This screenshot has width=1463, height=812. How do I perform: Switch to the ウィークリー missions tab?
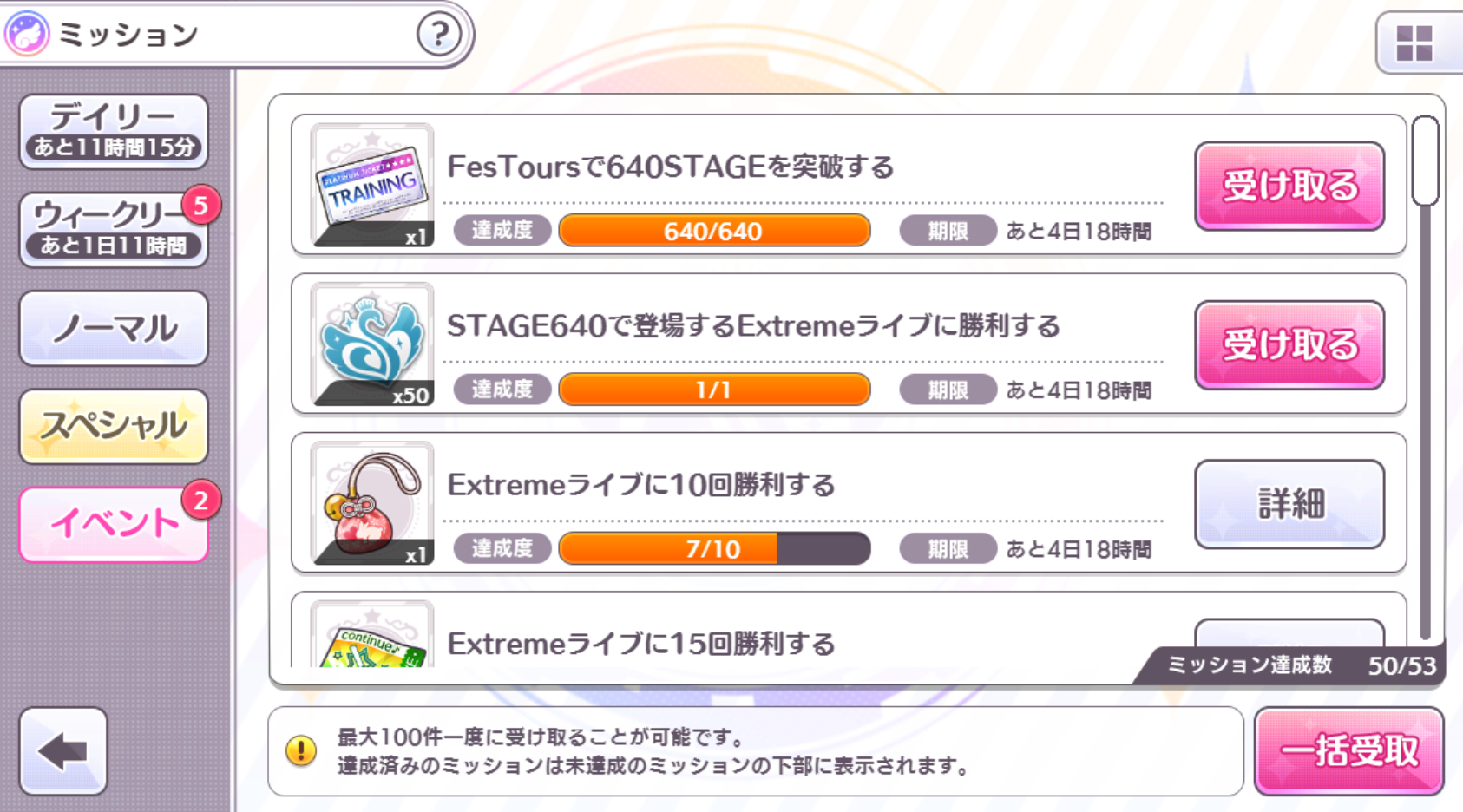coord(114,230)
